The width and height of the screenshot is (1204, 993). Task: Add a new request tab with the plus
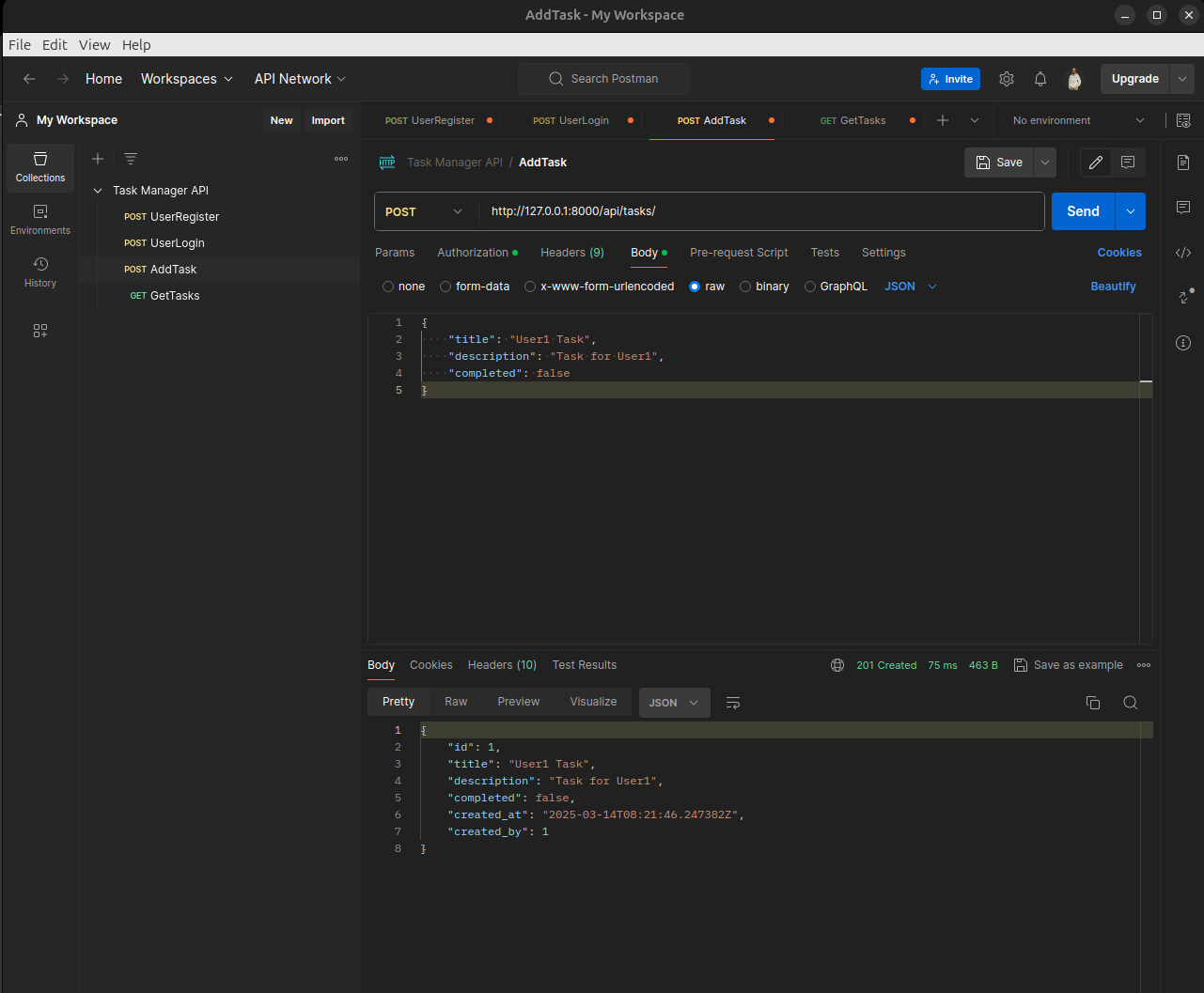tap(943, 120)
